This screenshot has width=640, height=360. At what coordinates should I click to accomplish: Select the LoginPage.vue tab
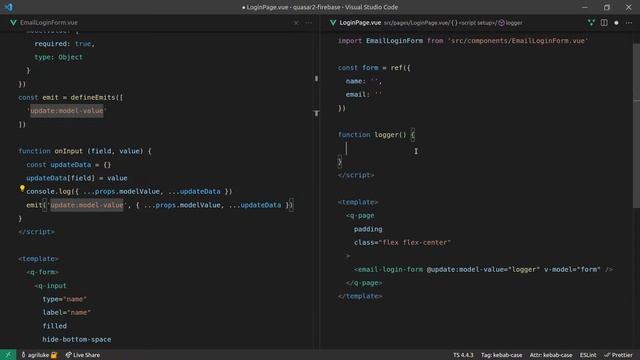coord(360,23)
